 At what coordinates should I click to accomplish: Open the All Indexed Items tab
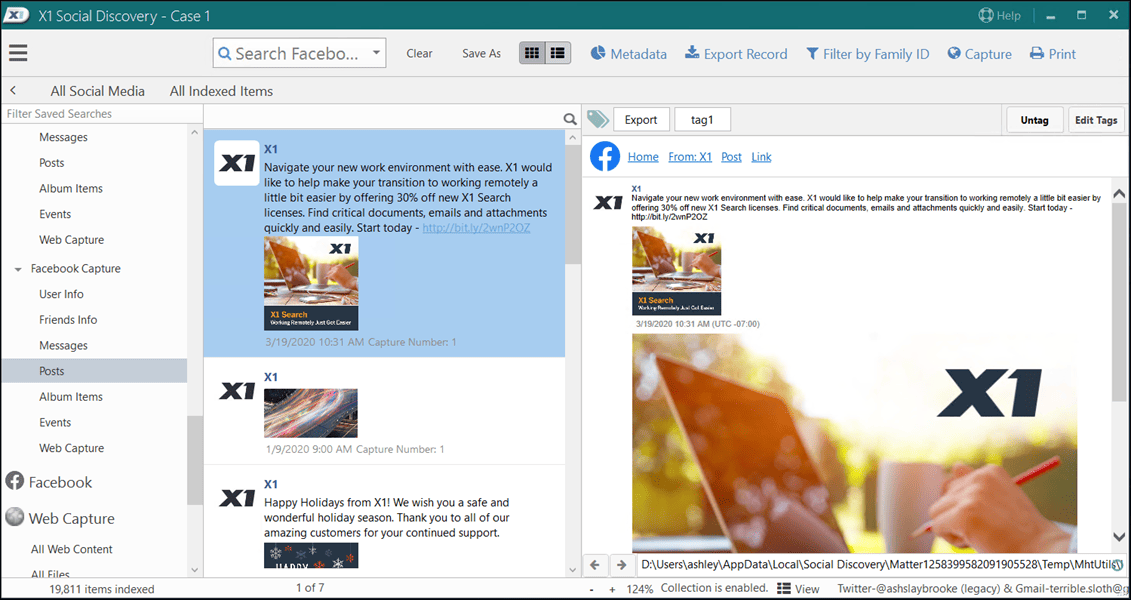pos(221,91)
